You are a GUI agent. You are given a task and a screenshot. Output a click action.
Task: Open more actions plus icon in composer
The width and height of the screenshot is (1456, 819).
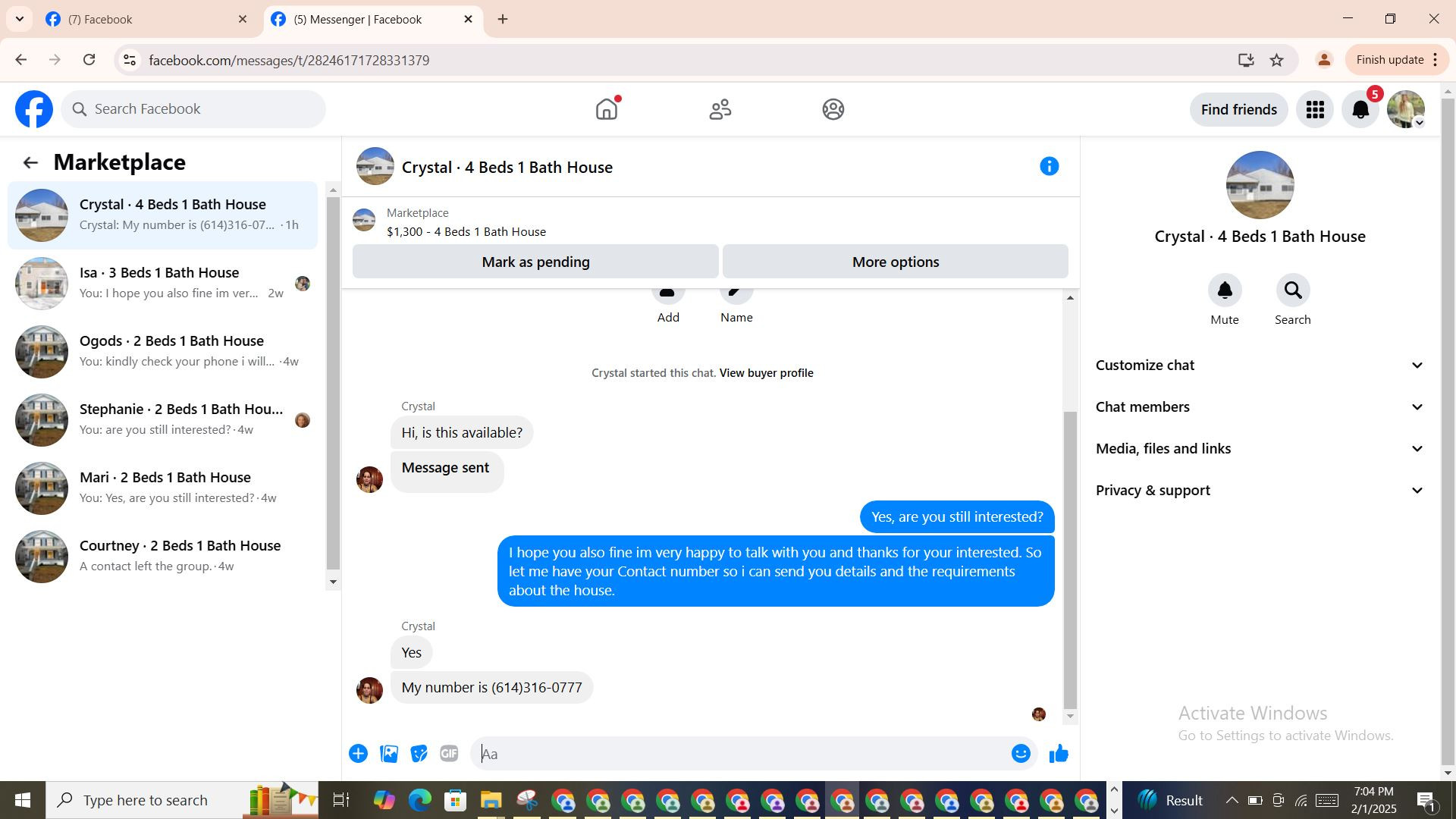358,754
